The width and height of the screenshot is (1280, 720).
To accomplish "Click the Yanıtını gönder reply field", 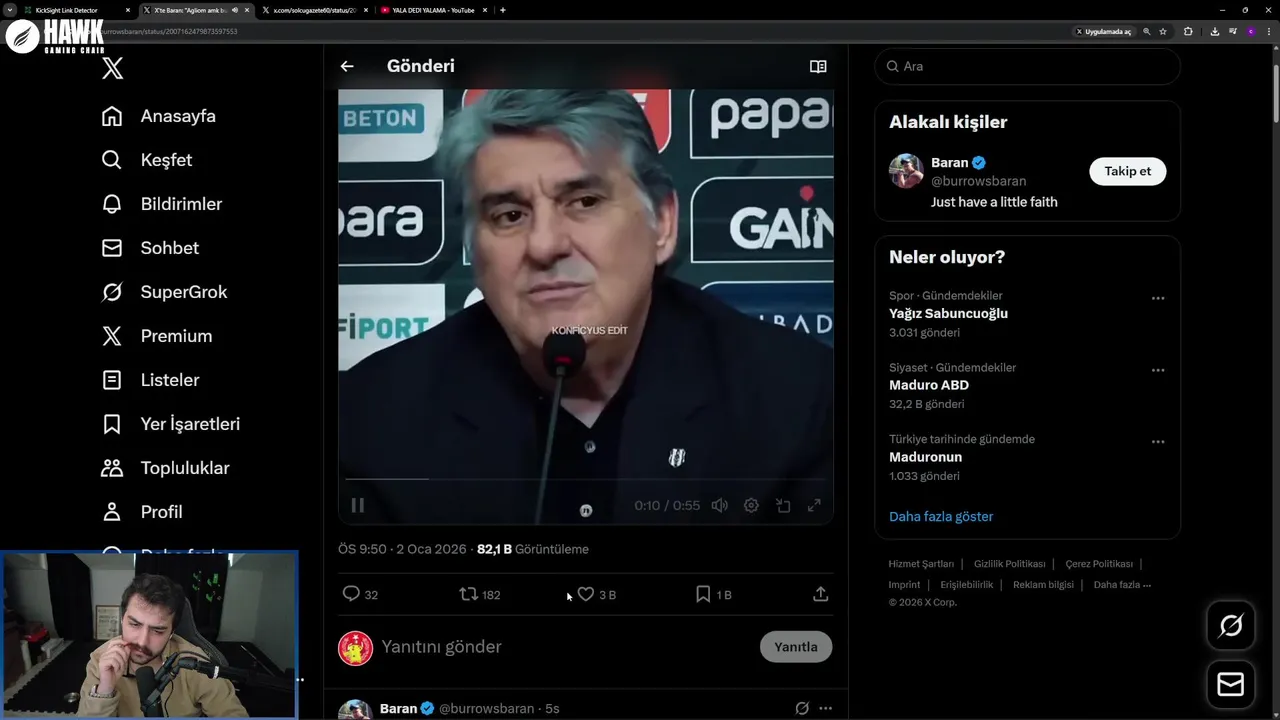I will click(x=565, y=647).
